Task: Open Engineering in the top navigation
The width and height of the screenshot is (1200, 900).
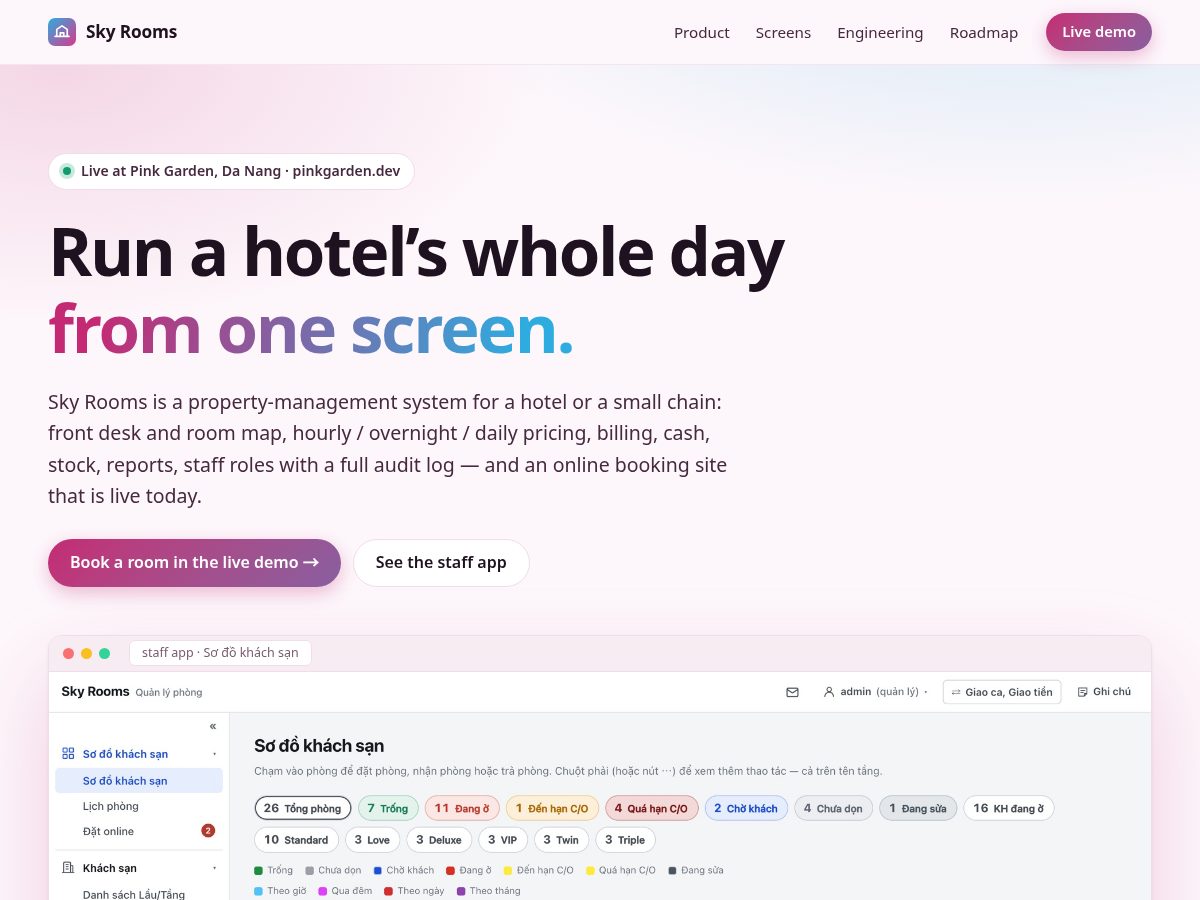Action: [x=880, y=32]
